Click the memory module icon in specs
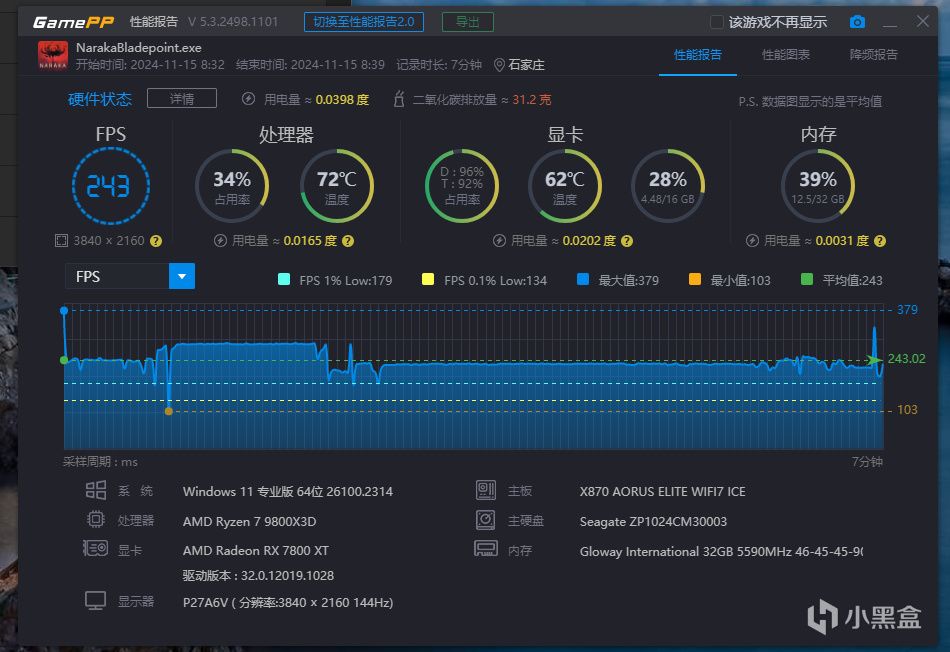Viewport: 950px width, 652px height. pos(486,548)
